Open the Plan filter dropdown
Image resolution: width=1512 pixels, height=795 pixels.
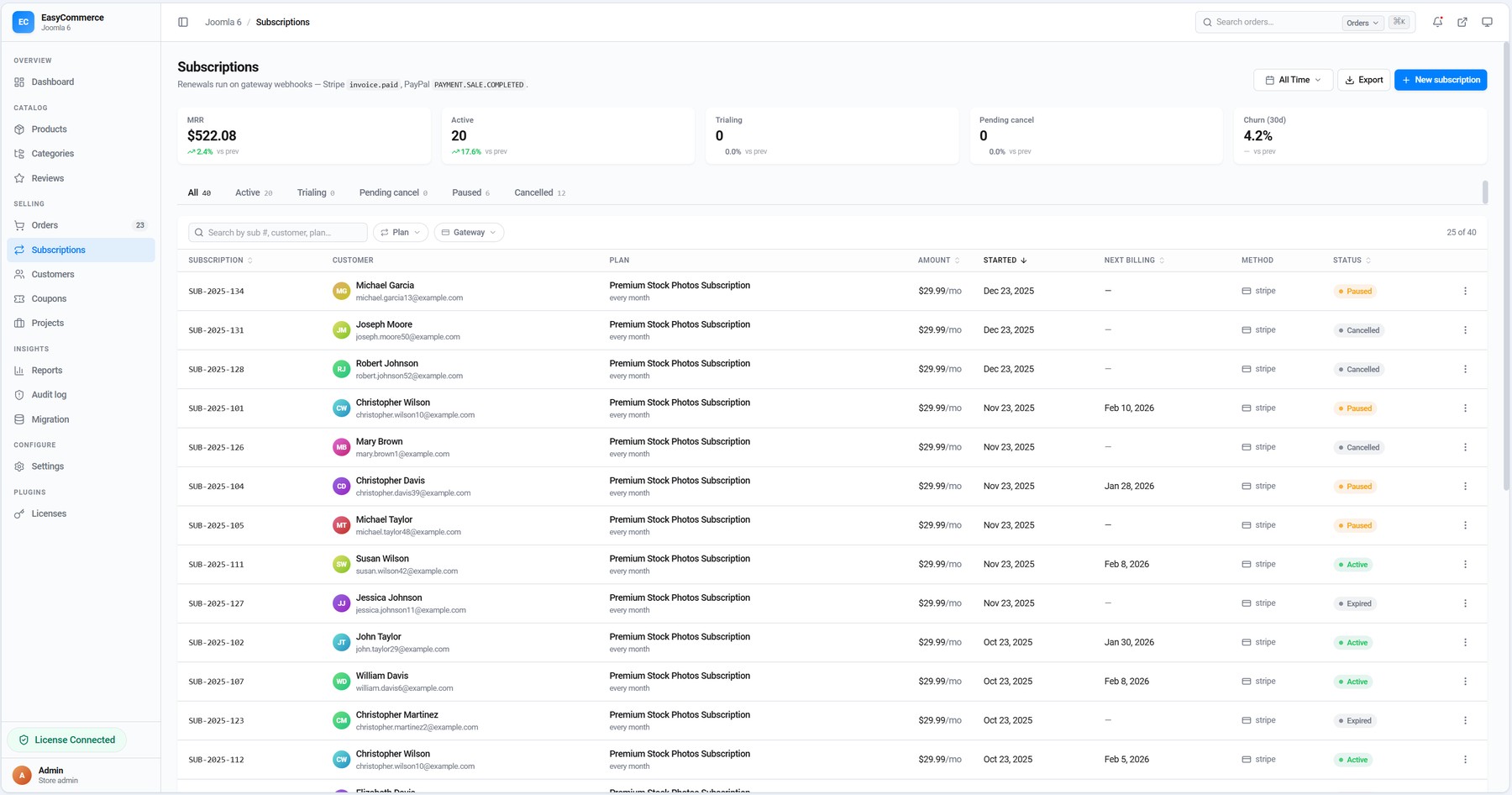tap(401, 233)
